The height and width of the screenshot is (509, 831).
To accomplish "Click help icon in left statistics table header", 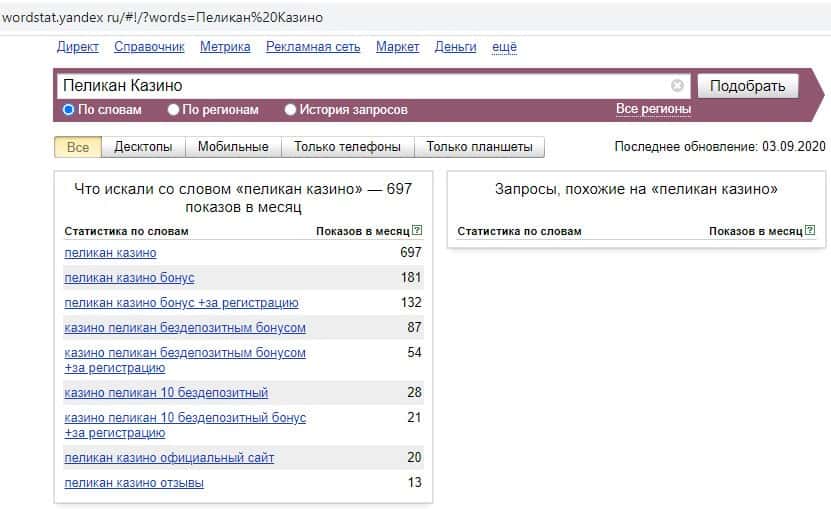I will 417,231.
